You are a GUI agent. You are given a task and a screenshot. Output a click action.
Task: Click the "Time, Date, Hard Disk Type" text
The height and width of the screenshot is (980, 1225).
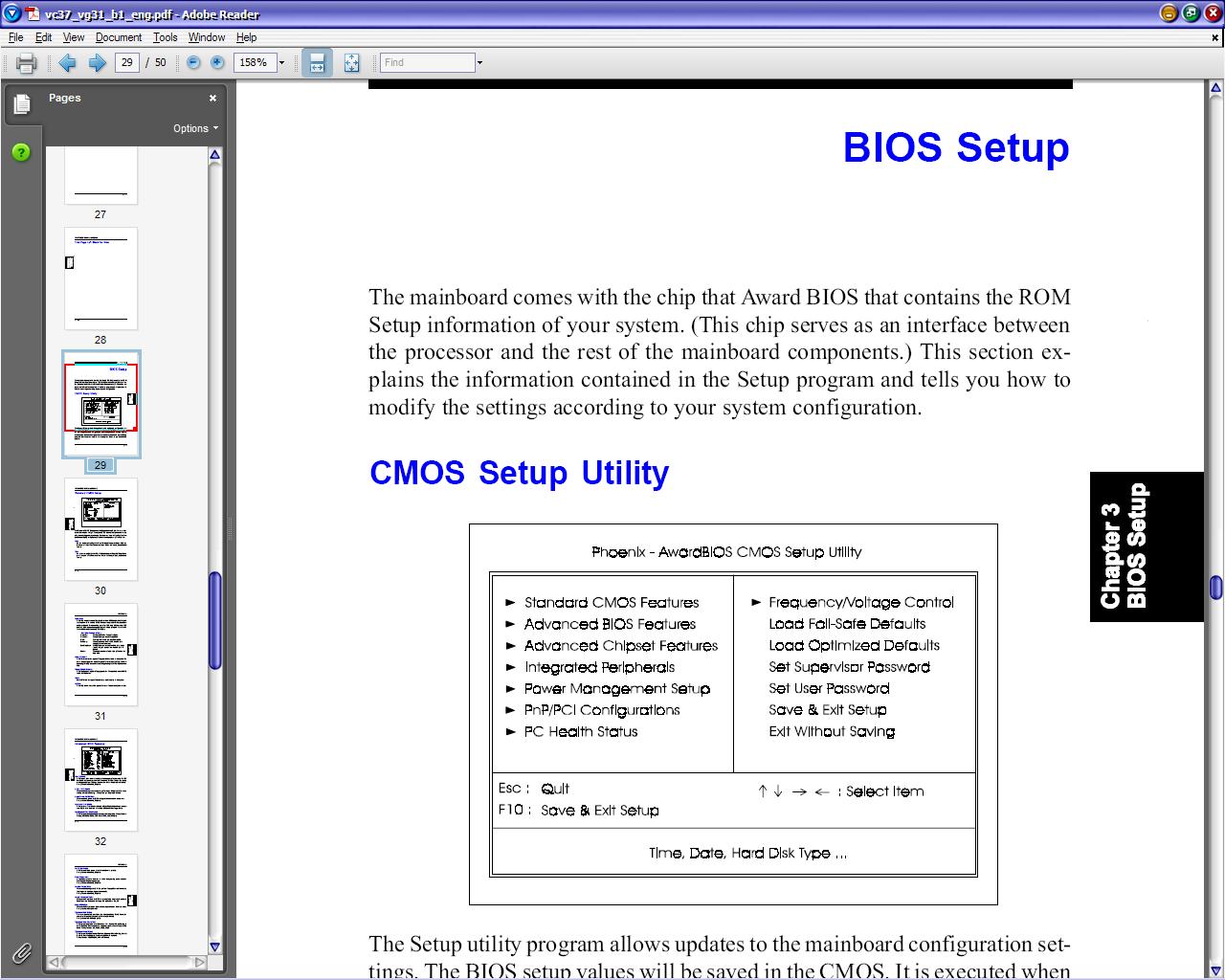click(x=747, y=853)
